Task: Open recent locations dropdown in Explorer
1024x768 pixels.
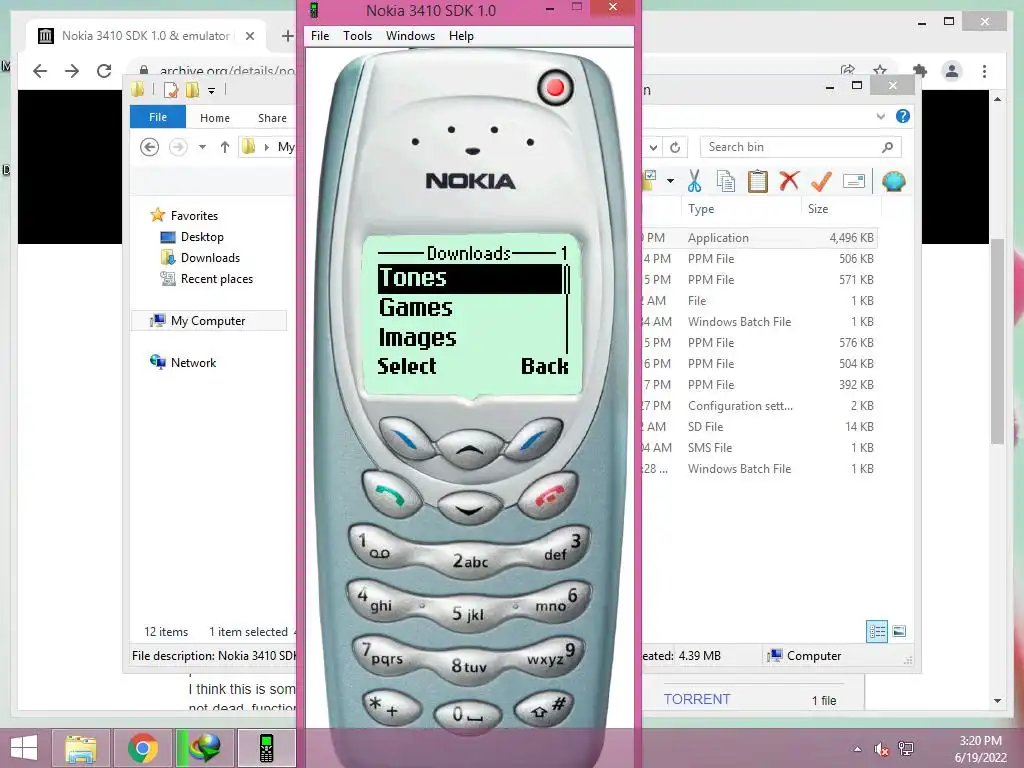Action: (x=202, y=147)
